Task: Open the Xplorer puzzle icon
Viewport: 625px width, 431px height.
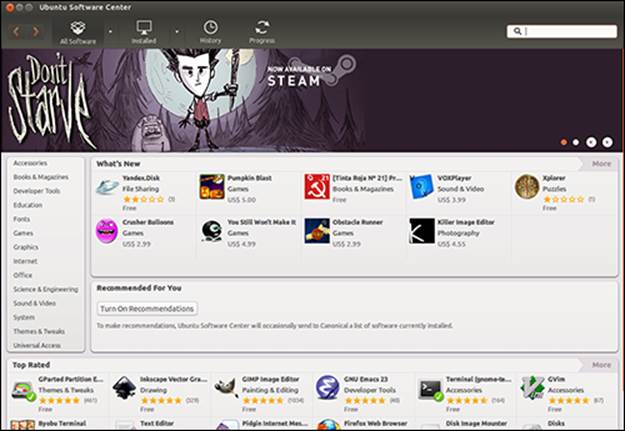Action: tap(527, 187)
